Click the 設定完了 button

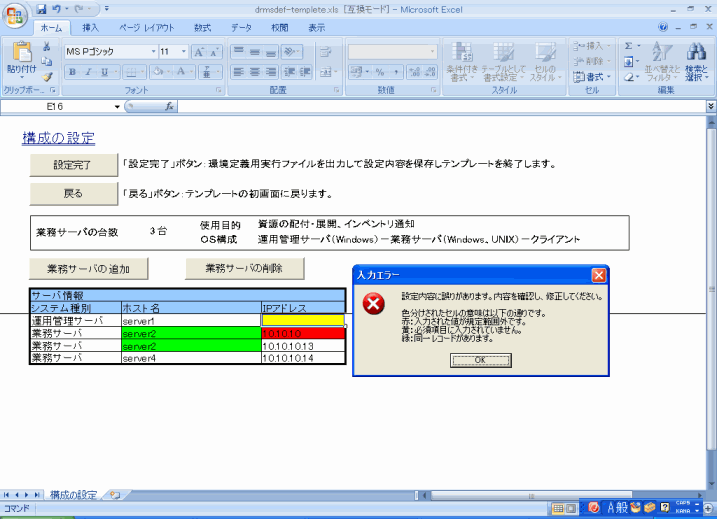pyautogui.click(x=73, y=164)
